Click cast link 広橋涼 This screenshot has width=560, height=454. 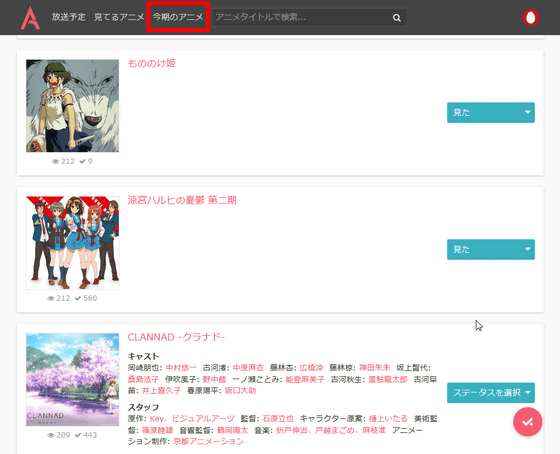tap(311, 368)
